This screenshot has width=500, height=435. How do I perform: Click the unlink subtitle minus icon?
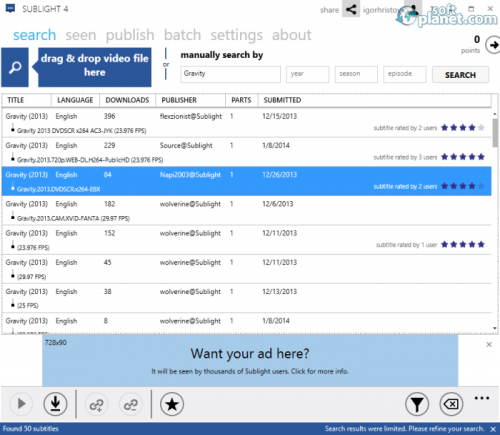point(130,405)
